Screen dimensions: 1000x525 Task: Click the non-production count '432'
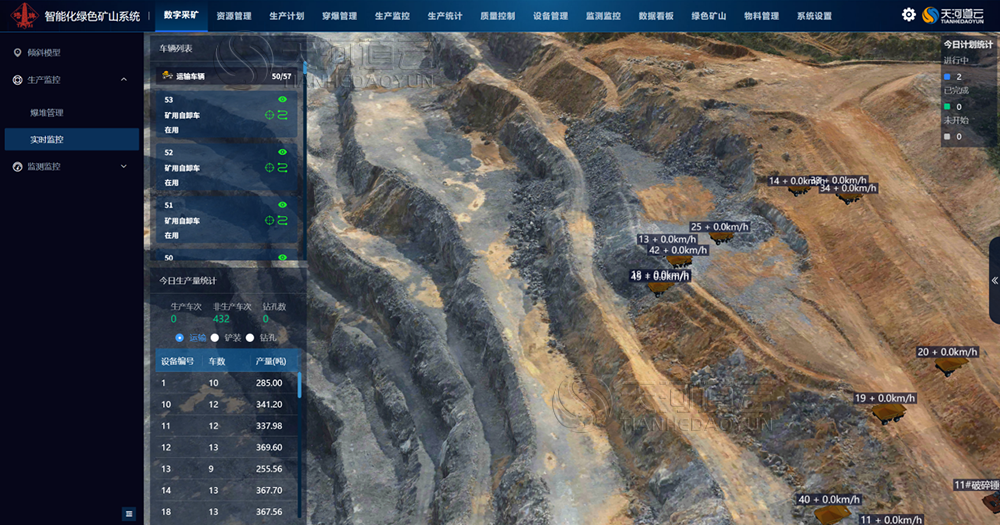pyautogui.click(x=221, y=319)
